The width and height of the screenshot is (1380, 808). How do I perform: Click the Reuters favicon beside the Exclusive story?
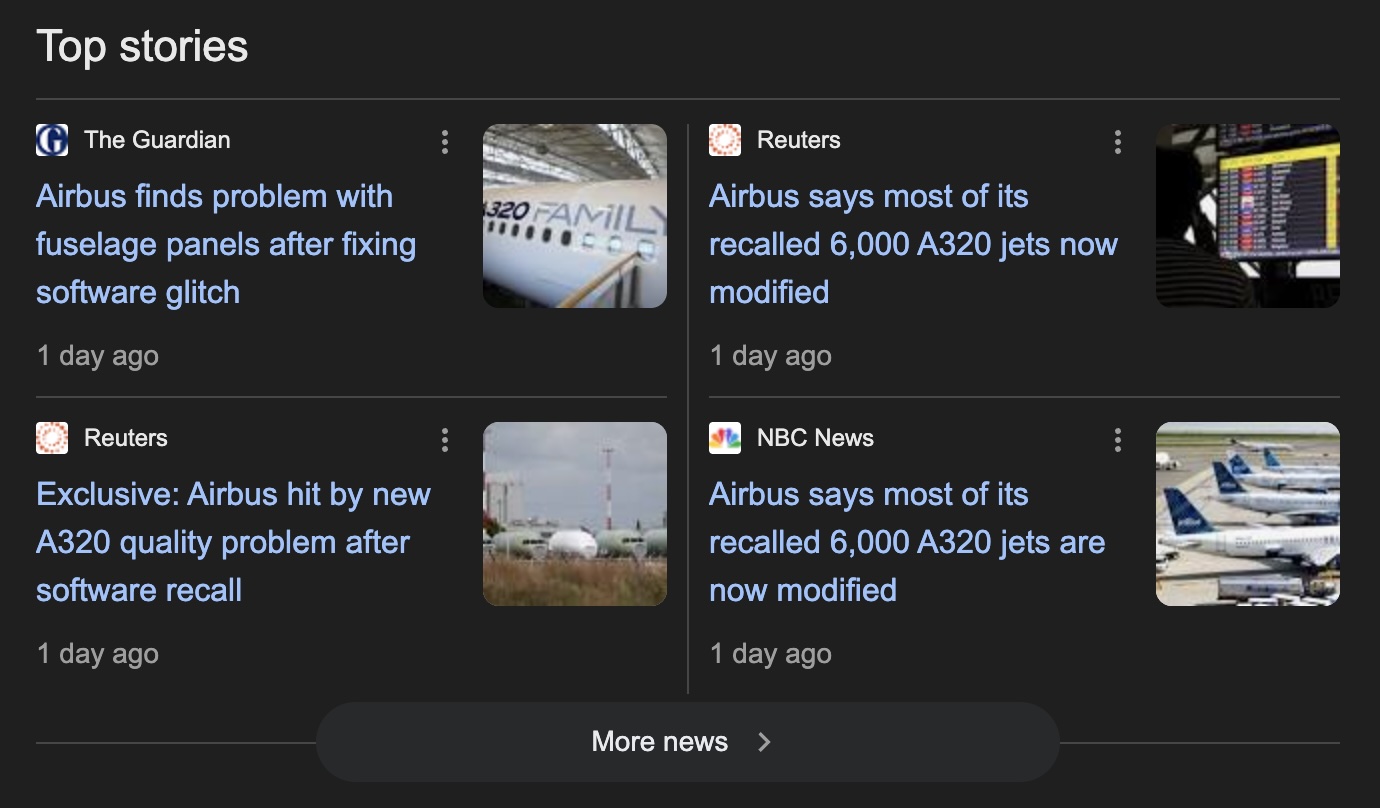coord(52,438)
